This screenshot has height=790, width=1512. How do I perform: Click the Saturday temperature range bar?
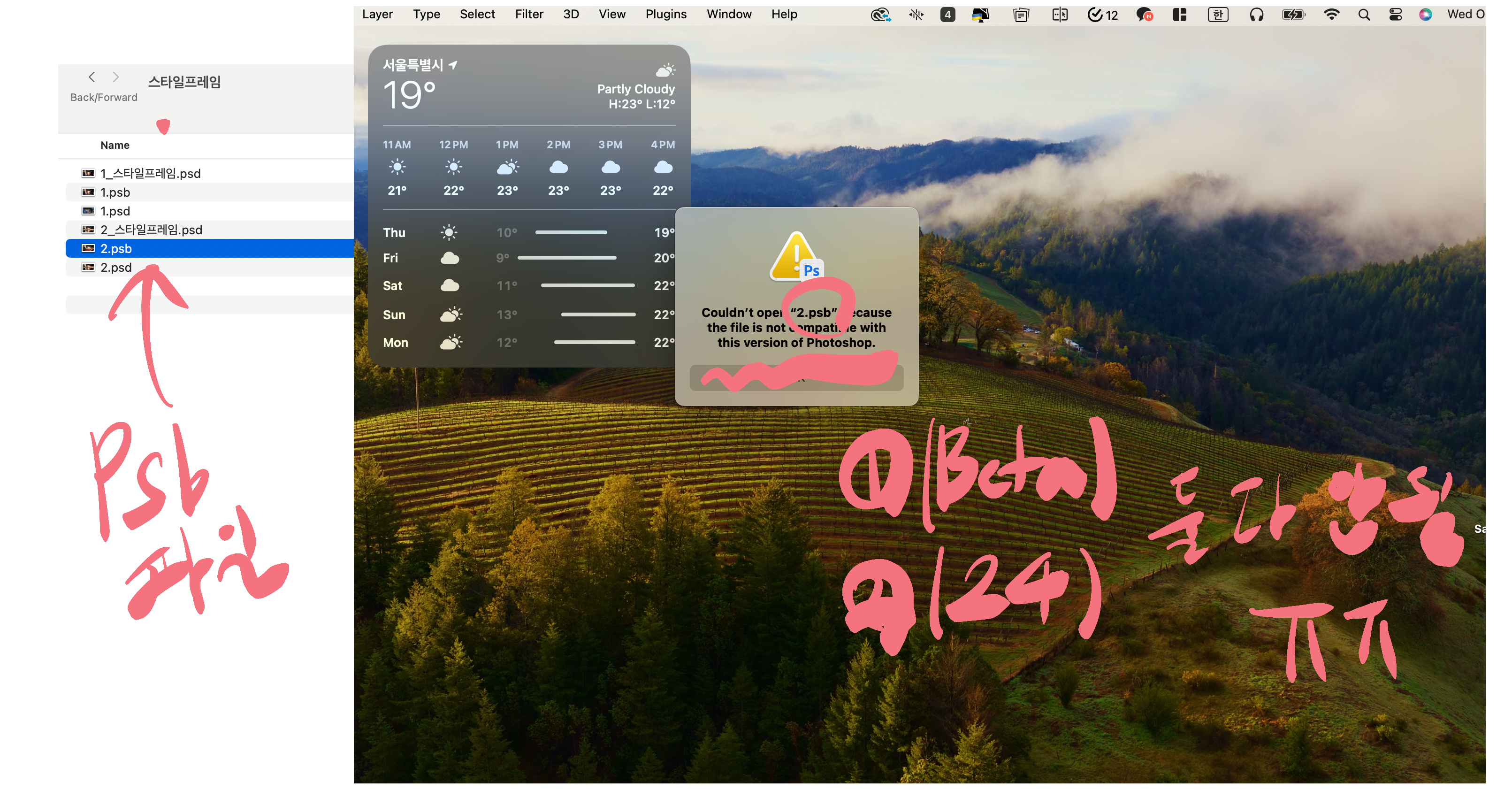587,285
